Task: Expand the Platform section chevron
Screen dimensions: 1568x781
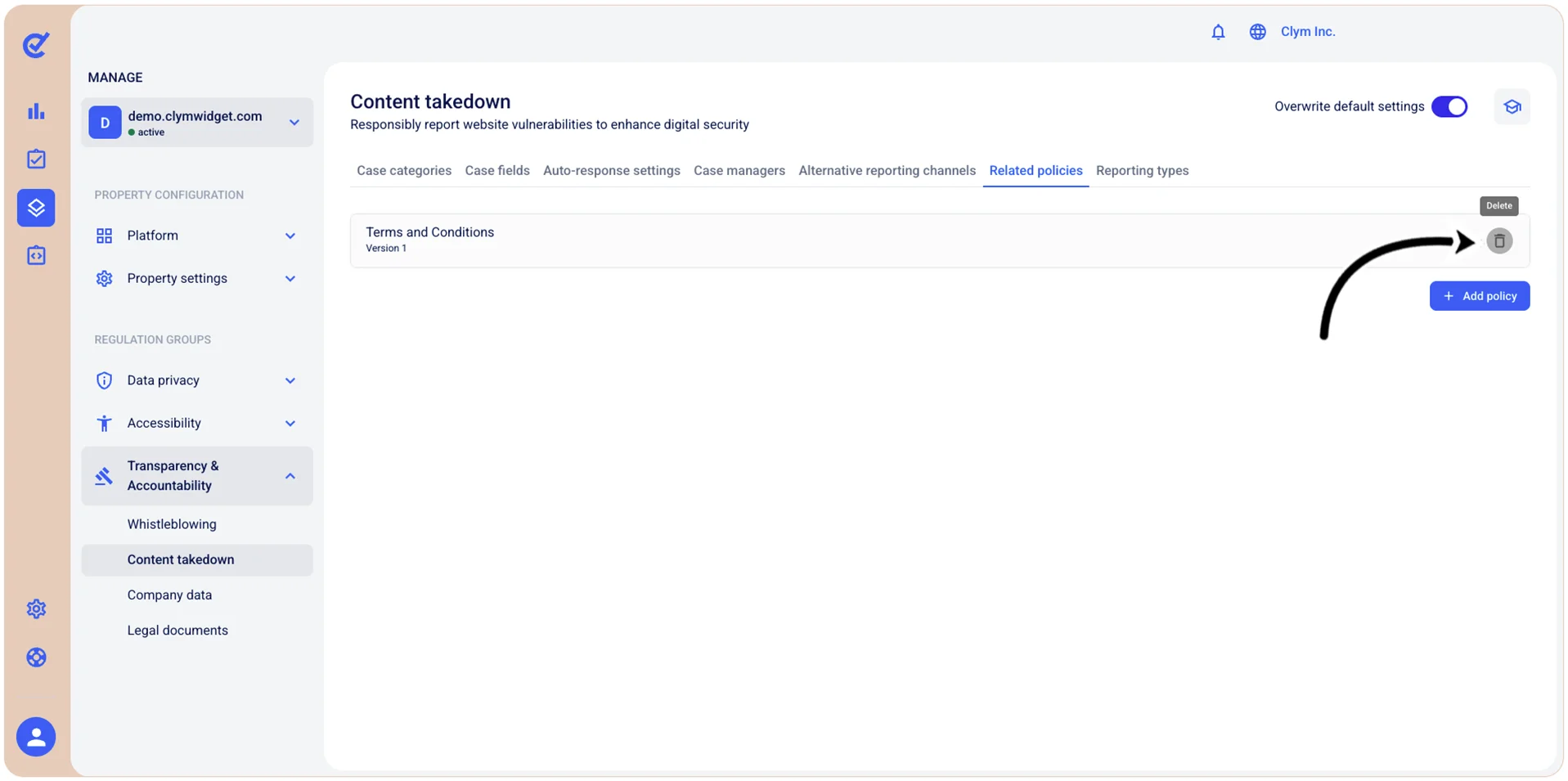Action: pyautogui.click(x=290, y=236)
